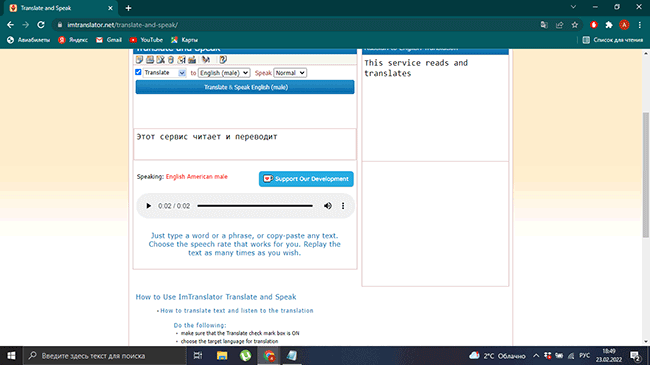Click the red extension icon in Chrome toolbar
This screenshot has width=650, height=365.
click(594, 25)
